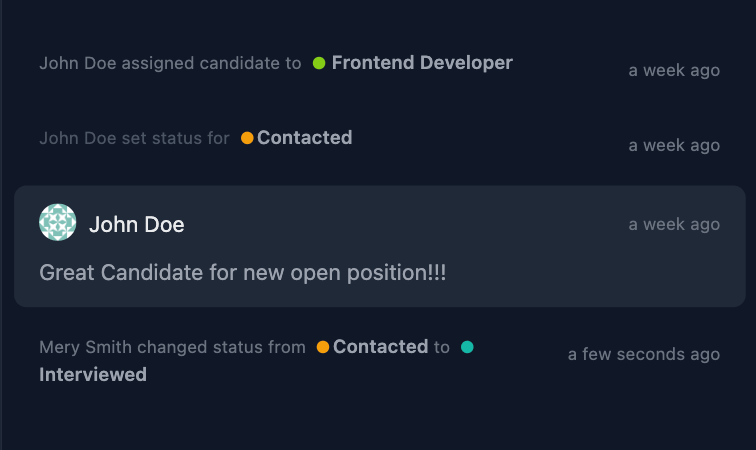Click John Doe's avatar in the comment
The height and width of the screenshot is (450, 756).
click(x=57, y=222)
